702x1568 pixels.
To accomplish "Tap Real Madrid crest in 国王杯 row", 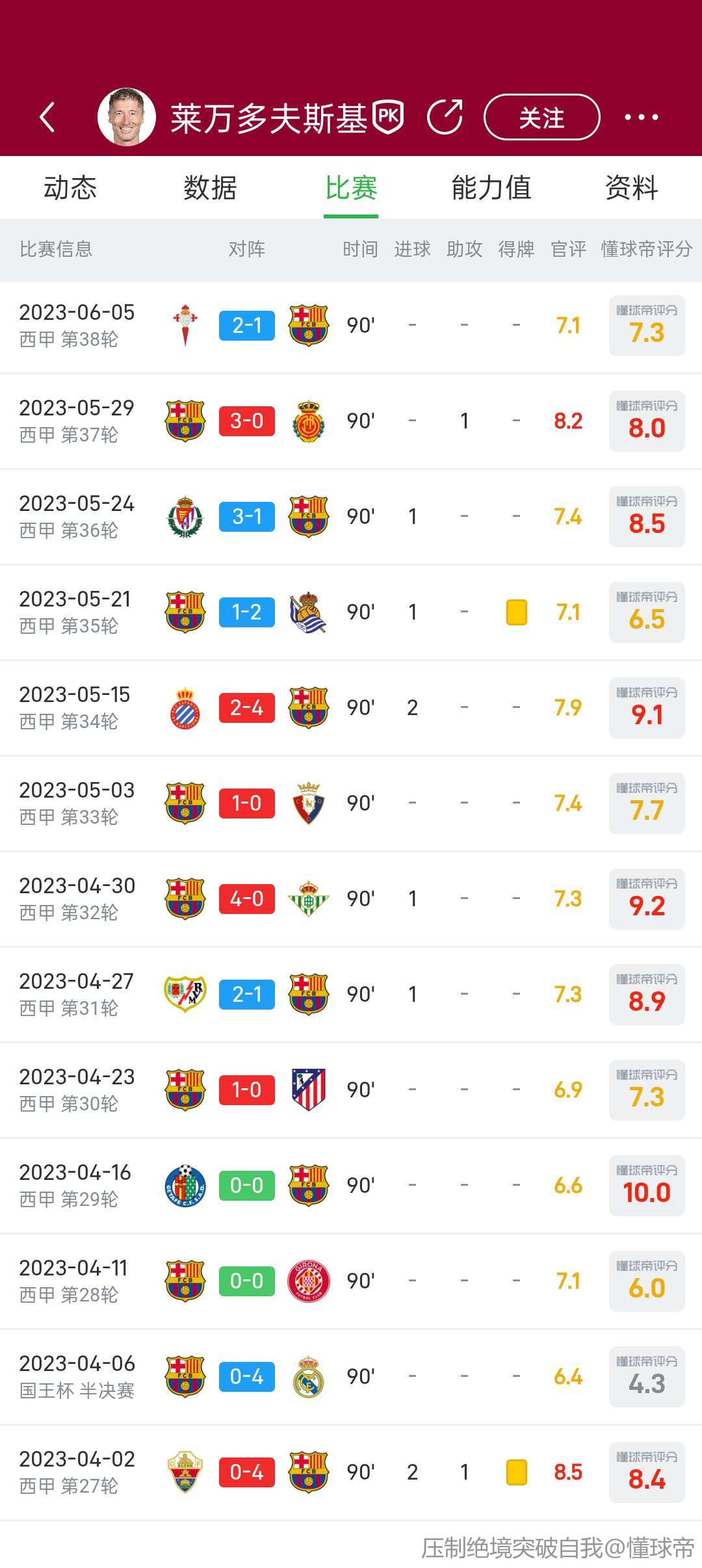I will coord(309,1376).
